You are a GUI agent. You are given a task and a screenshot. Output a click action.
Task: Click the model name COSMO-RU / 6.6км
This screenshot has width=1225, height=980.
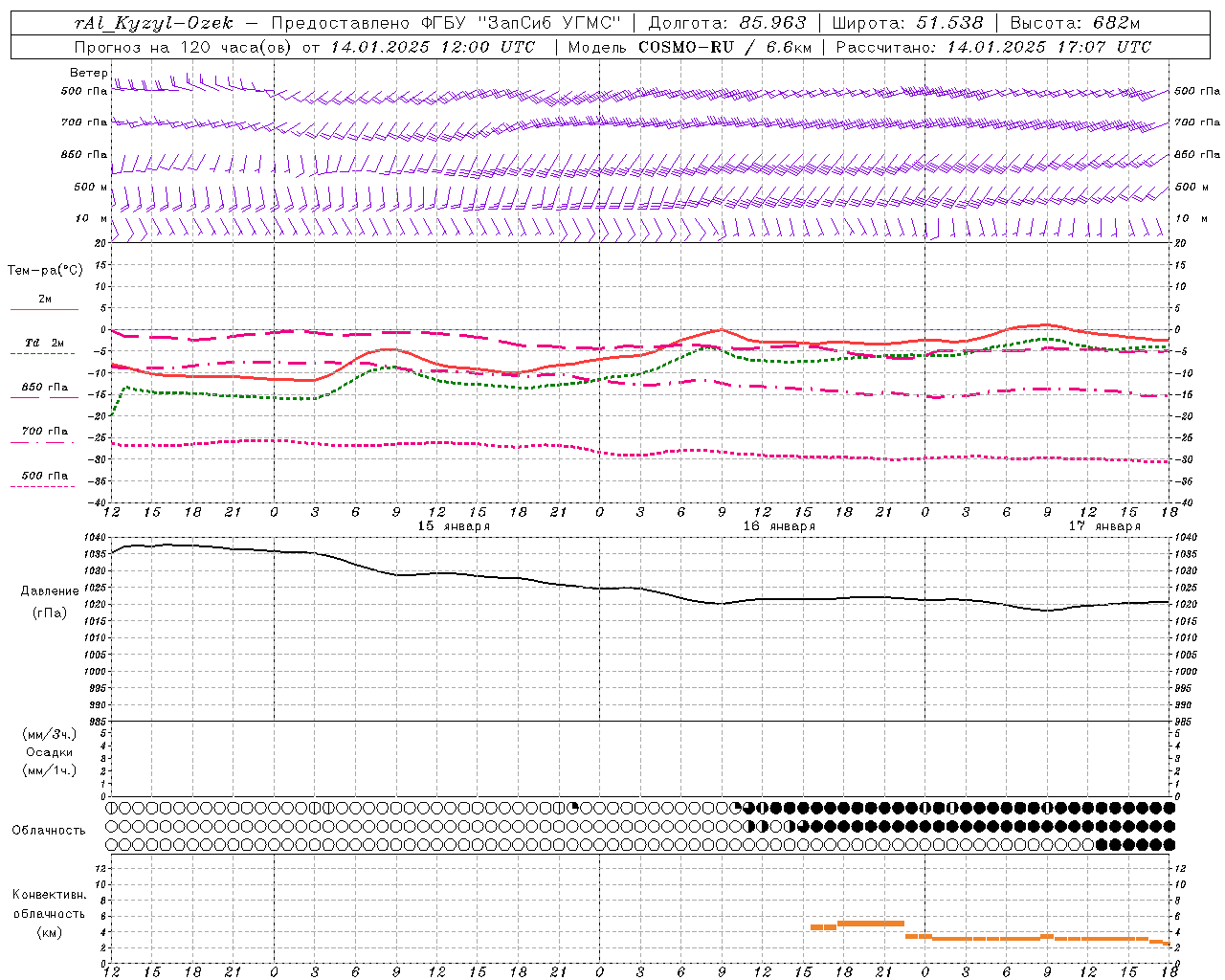click(x=724, y=47)
